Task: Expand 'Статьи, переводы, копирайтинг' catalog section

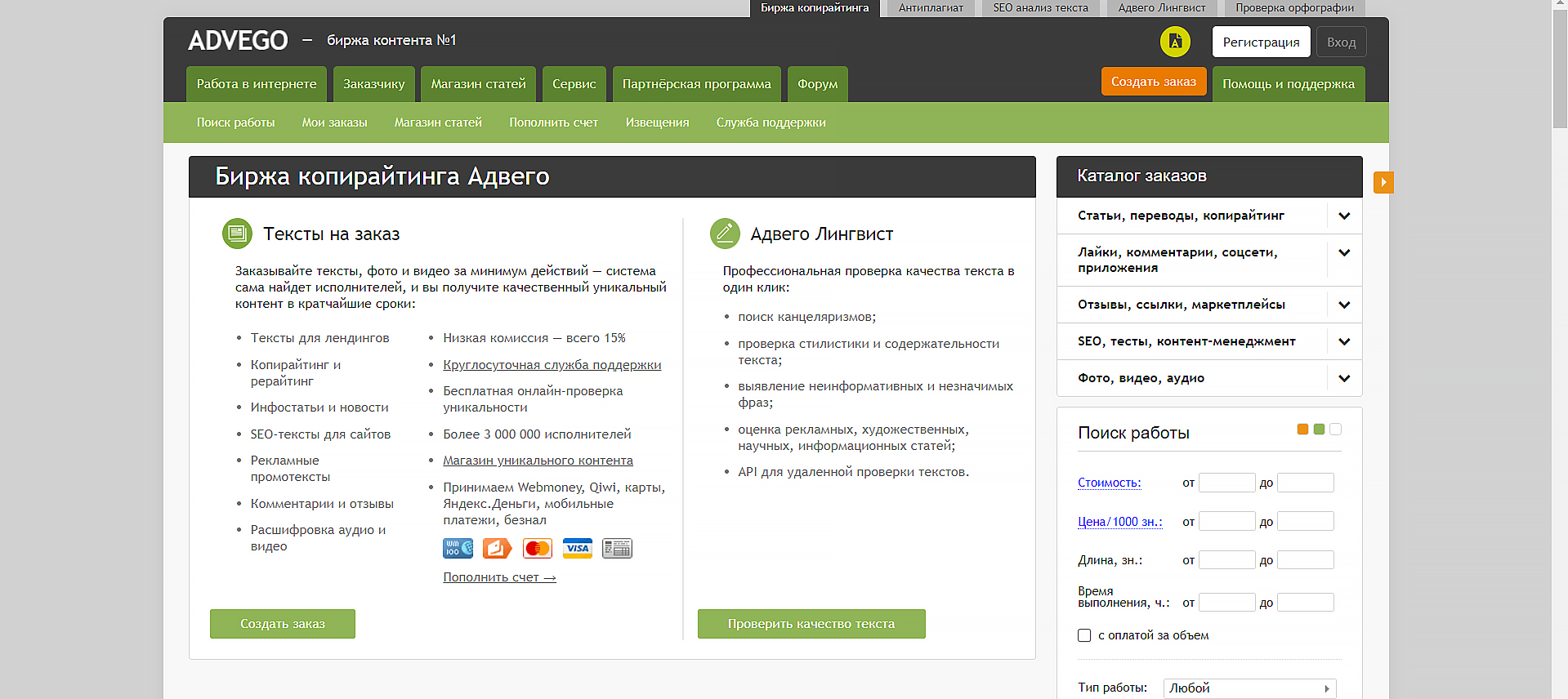Action: 1344,216
